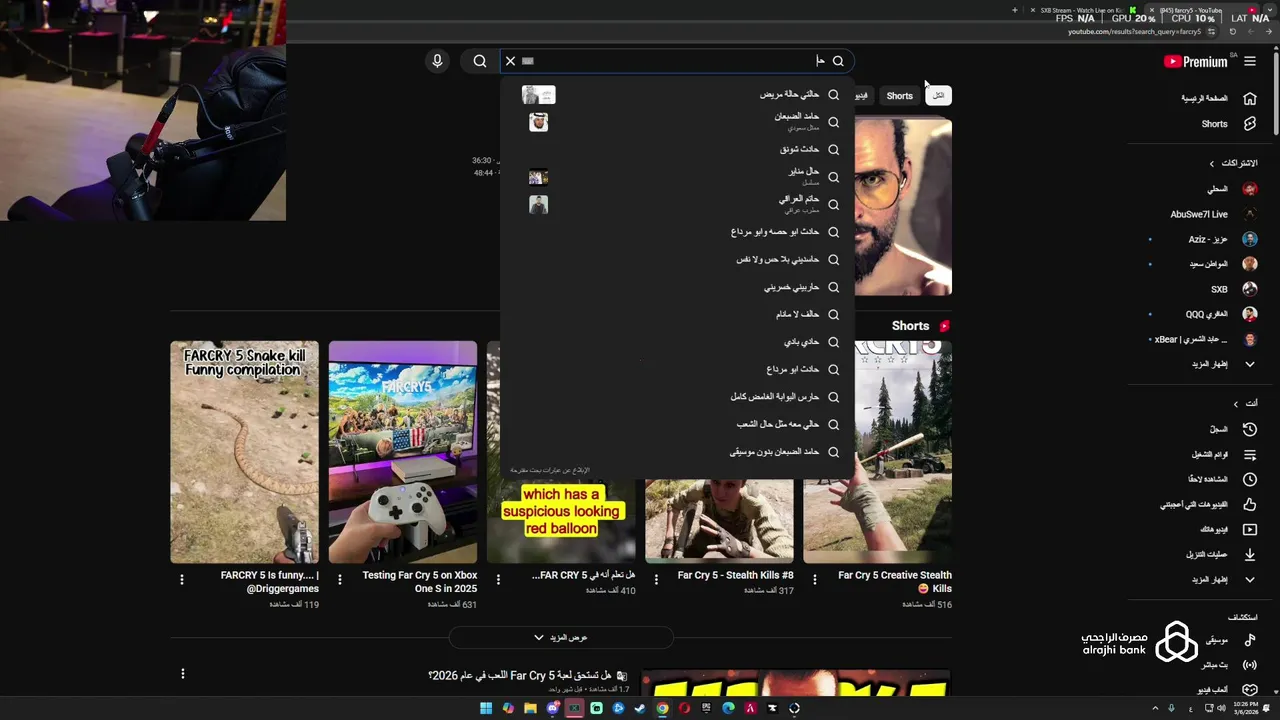Open the QQQ subscription channel
1280x720 pixels.
[x=1220, y=314]
